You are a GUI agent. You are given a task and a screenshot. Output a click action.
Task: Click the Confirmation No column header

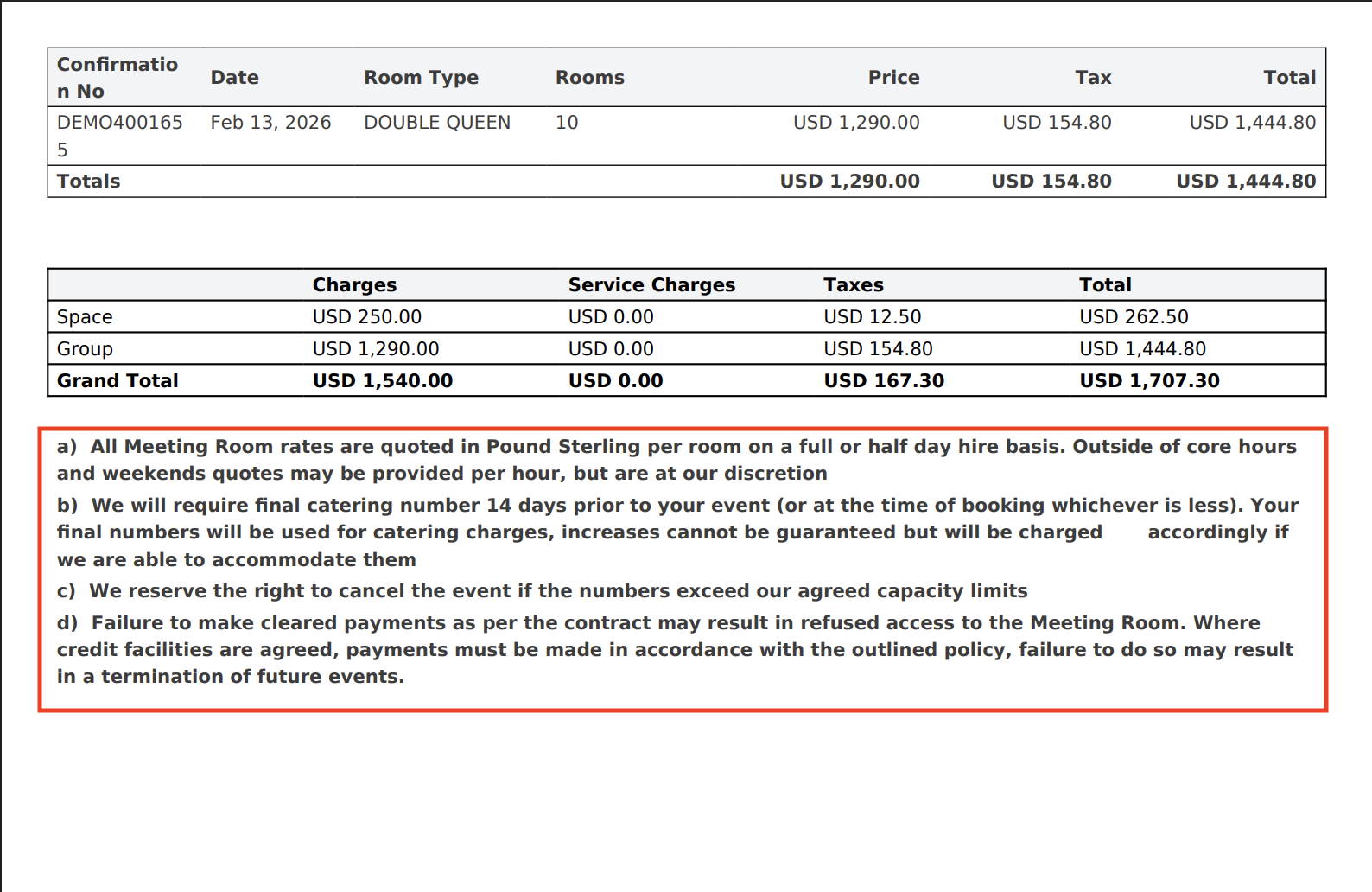[118, 78]
